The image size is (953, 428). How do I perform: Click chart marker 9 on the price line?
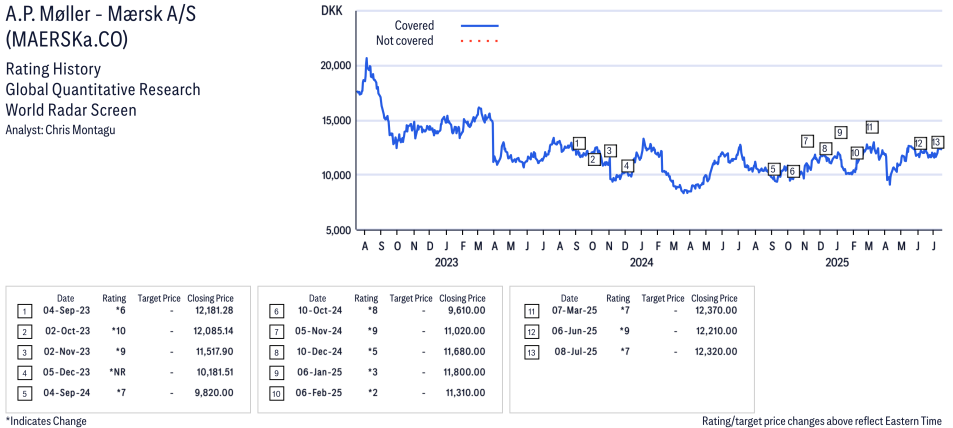point(841,132)
